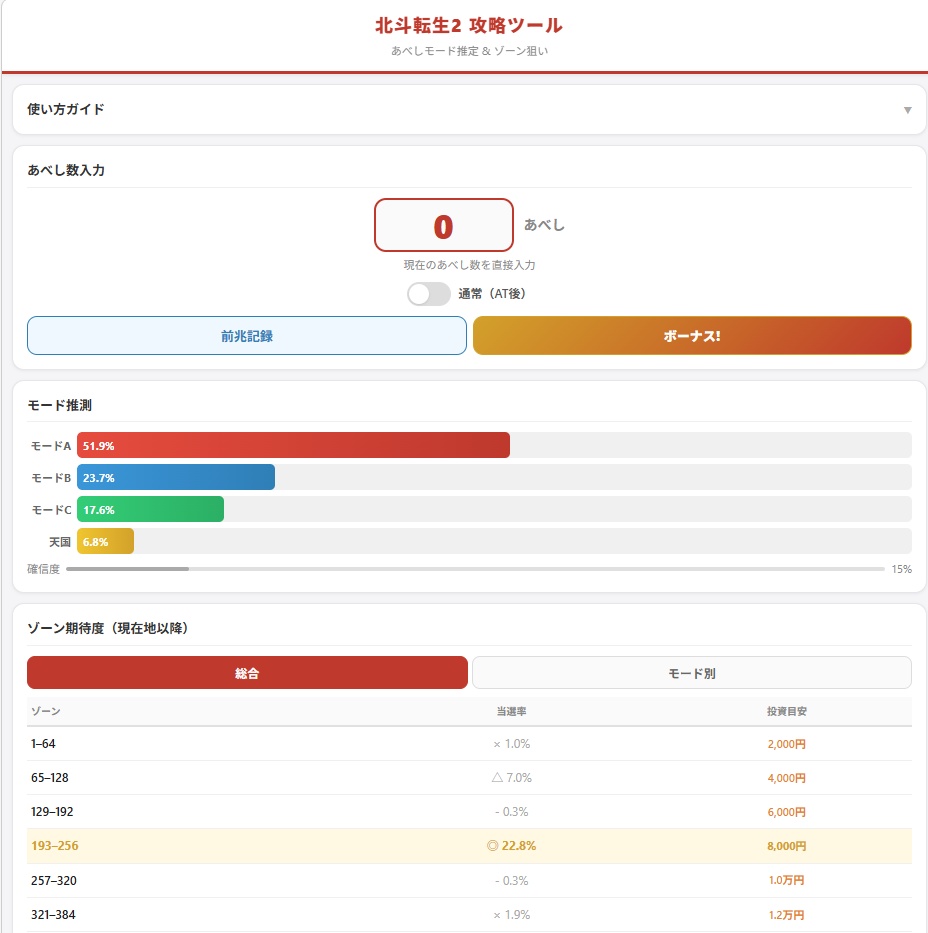Viewport: 928px width, 933px height.
Task: Click the あべし数入力 section heading
Action: coord(66,170)
